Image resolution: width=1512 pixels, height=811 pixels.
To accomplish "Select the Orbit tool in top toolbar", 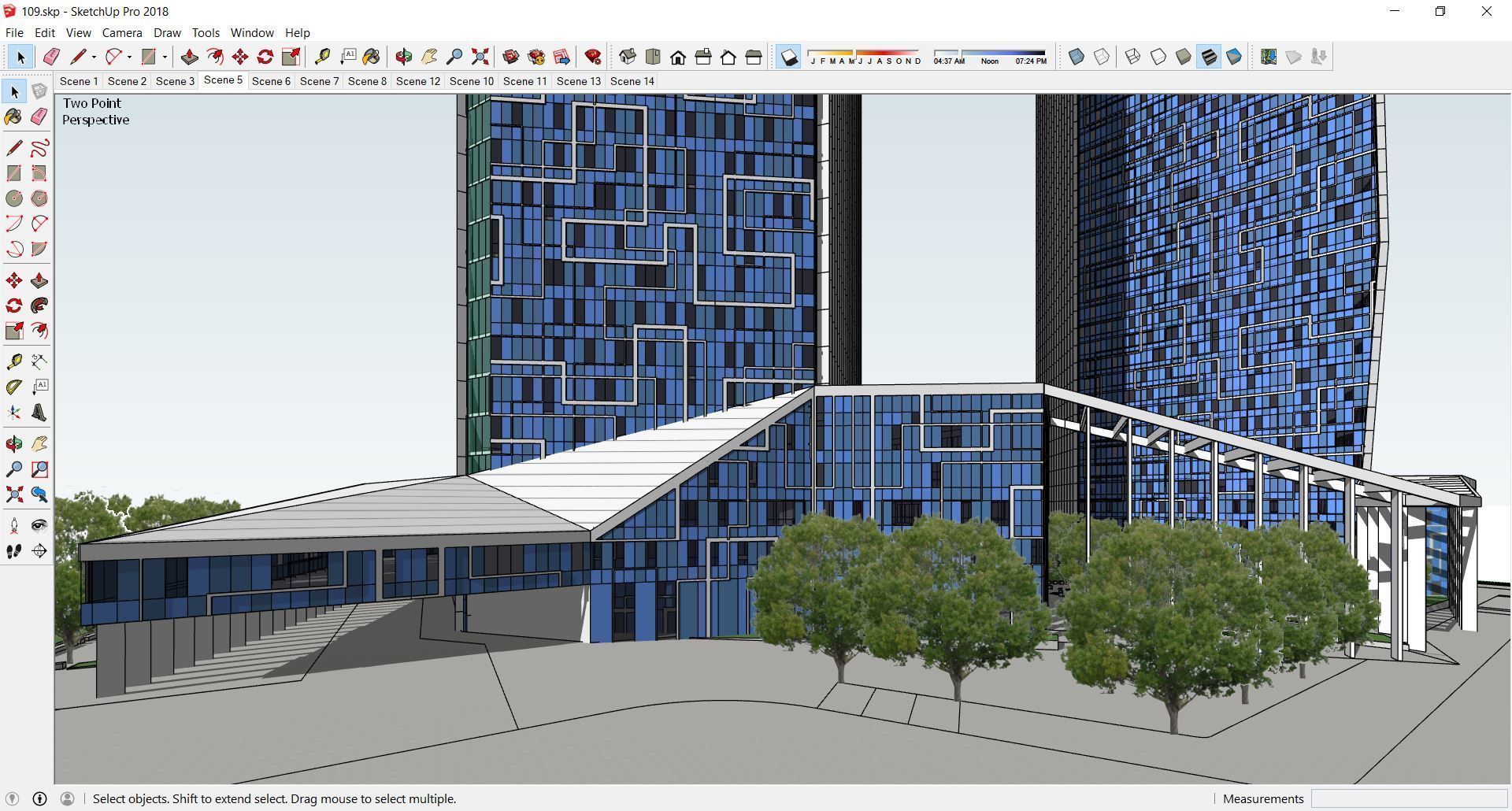I will 404,57.
